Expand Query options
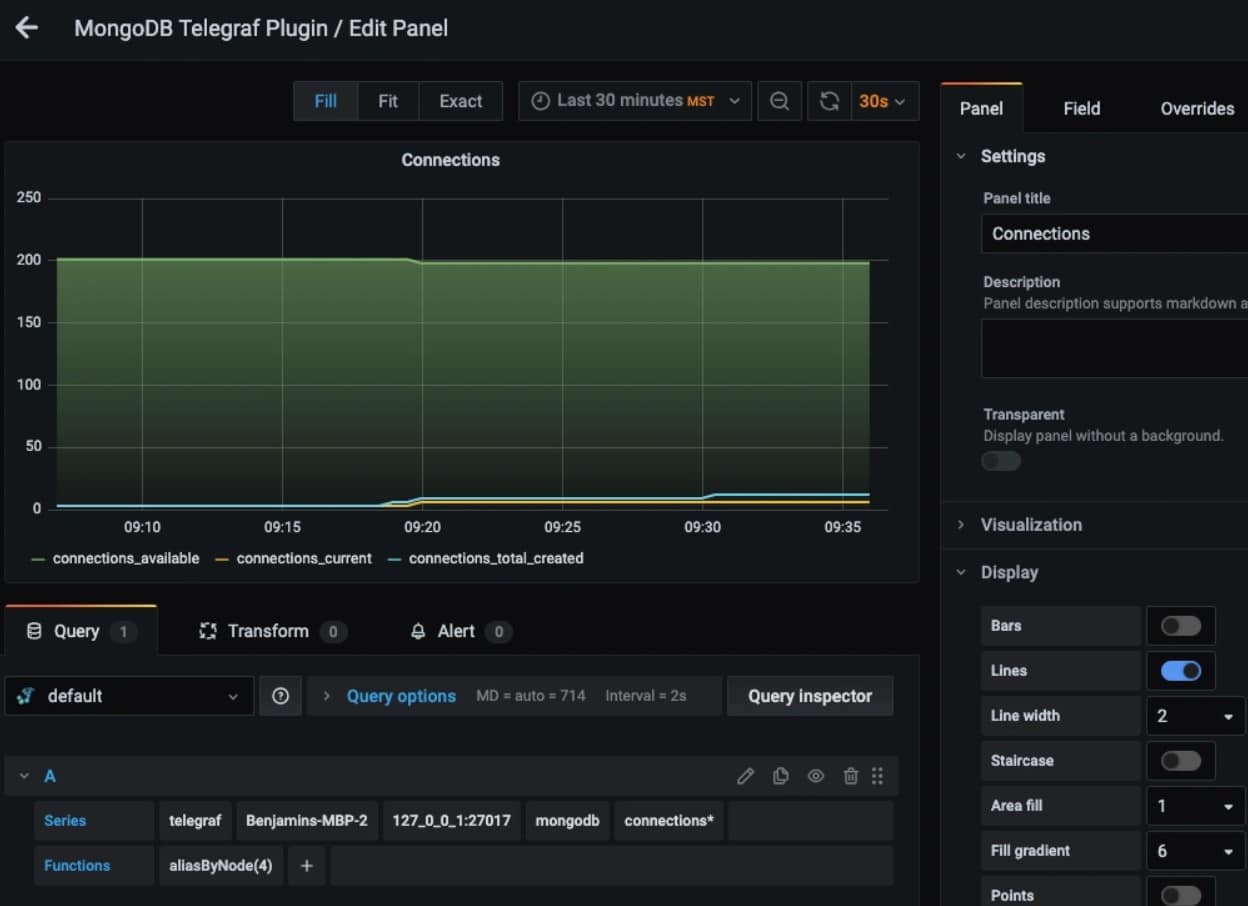 pyautogui.click(x=401, y=696)
